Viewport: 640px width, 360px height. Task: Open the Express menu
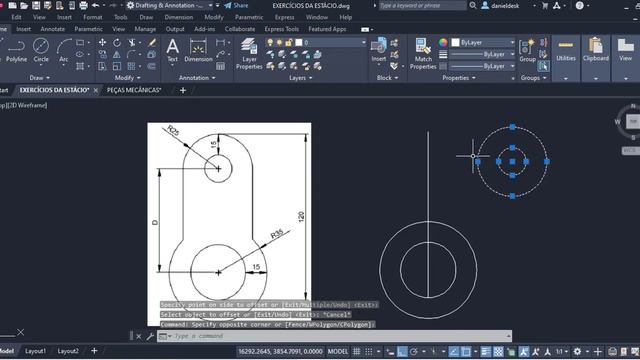pyautogui.click(x=284, y=17)
